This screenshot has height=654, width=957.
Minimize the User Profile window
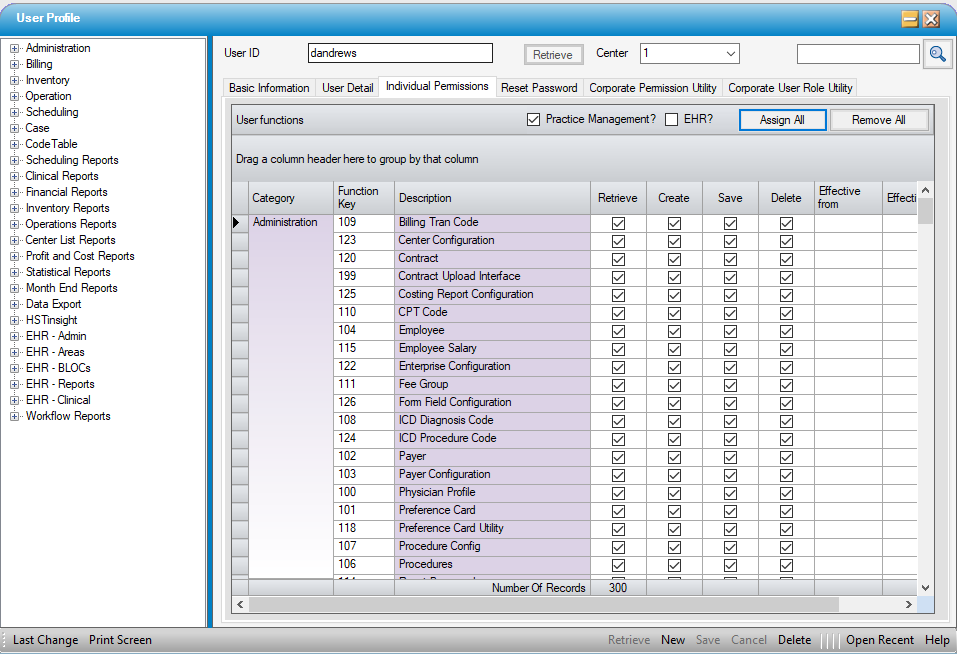[910, 19]
